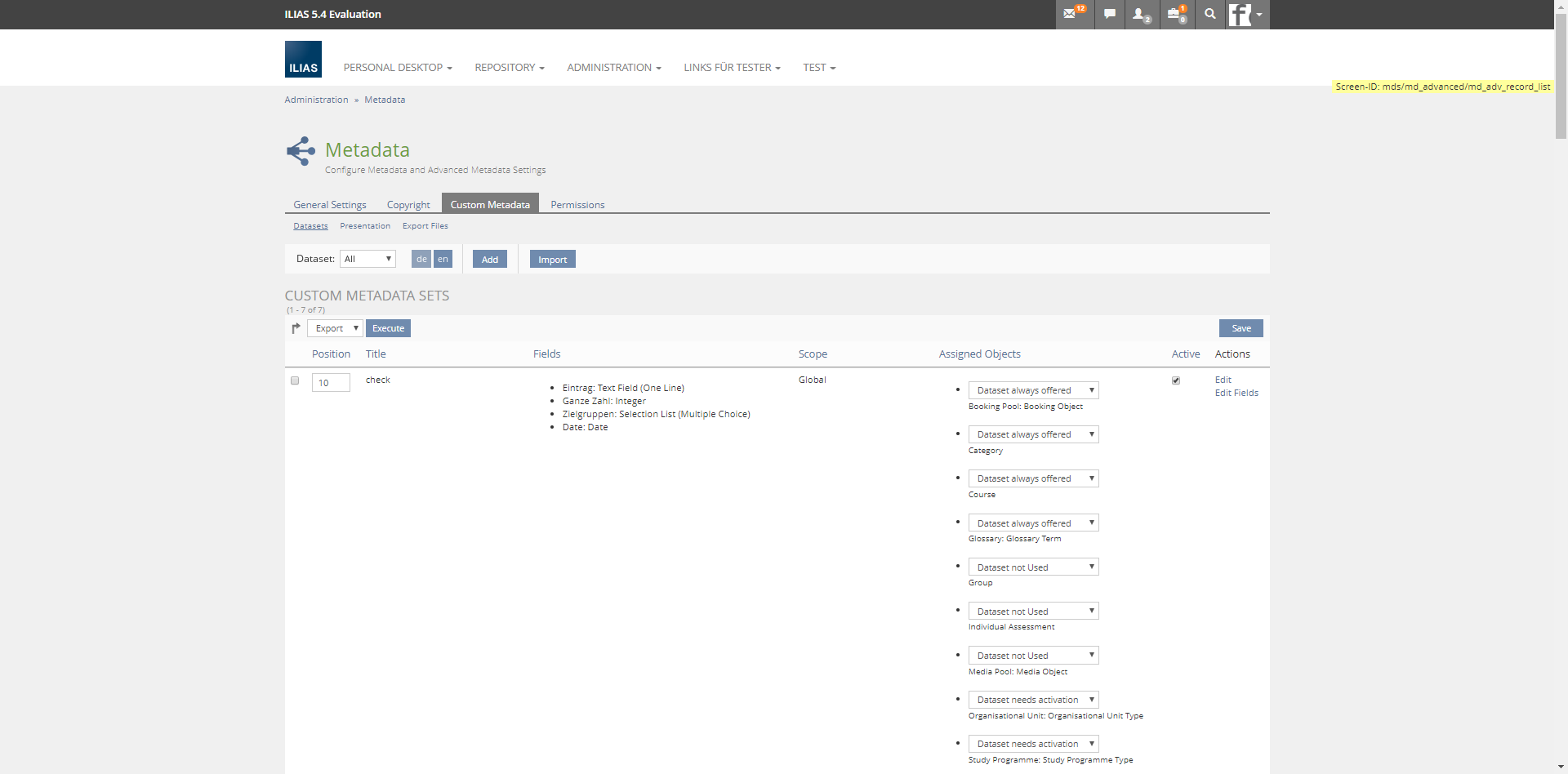Open the notifications briefcase icon

click(x=1176, y=14)
